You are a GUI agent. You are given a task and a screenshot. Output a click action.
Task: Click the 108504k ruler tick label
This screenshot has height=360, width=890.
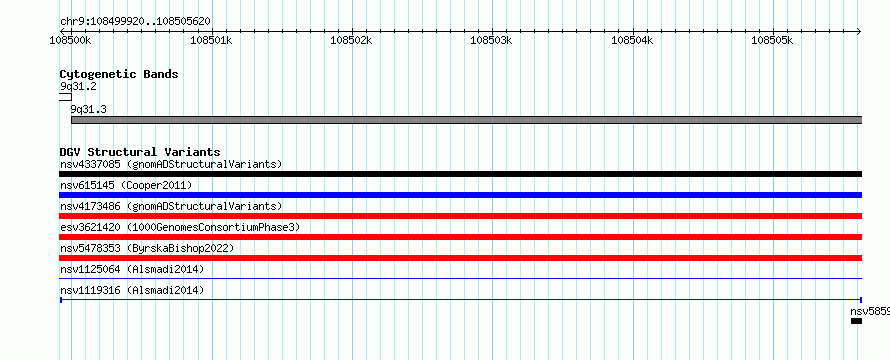(x=632, y=40)
